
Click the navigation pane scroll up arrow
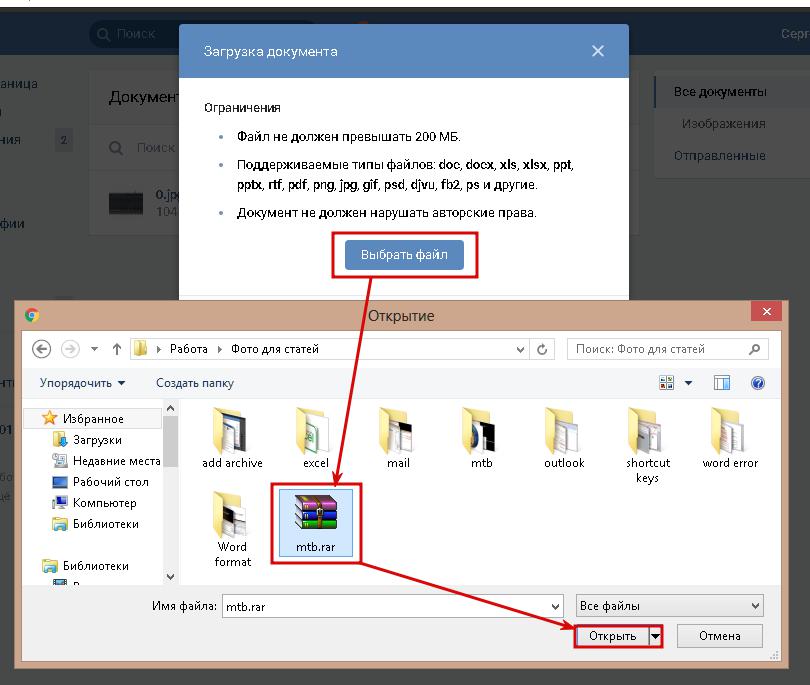170,409
